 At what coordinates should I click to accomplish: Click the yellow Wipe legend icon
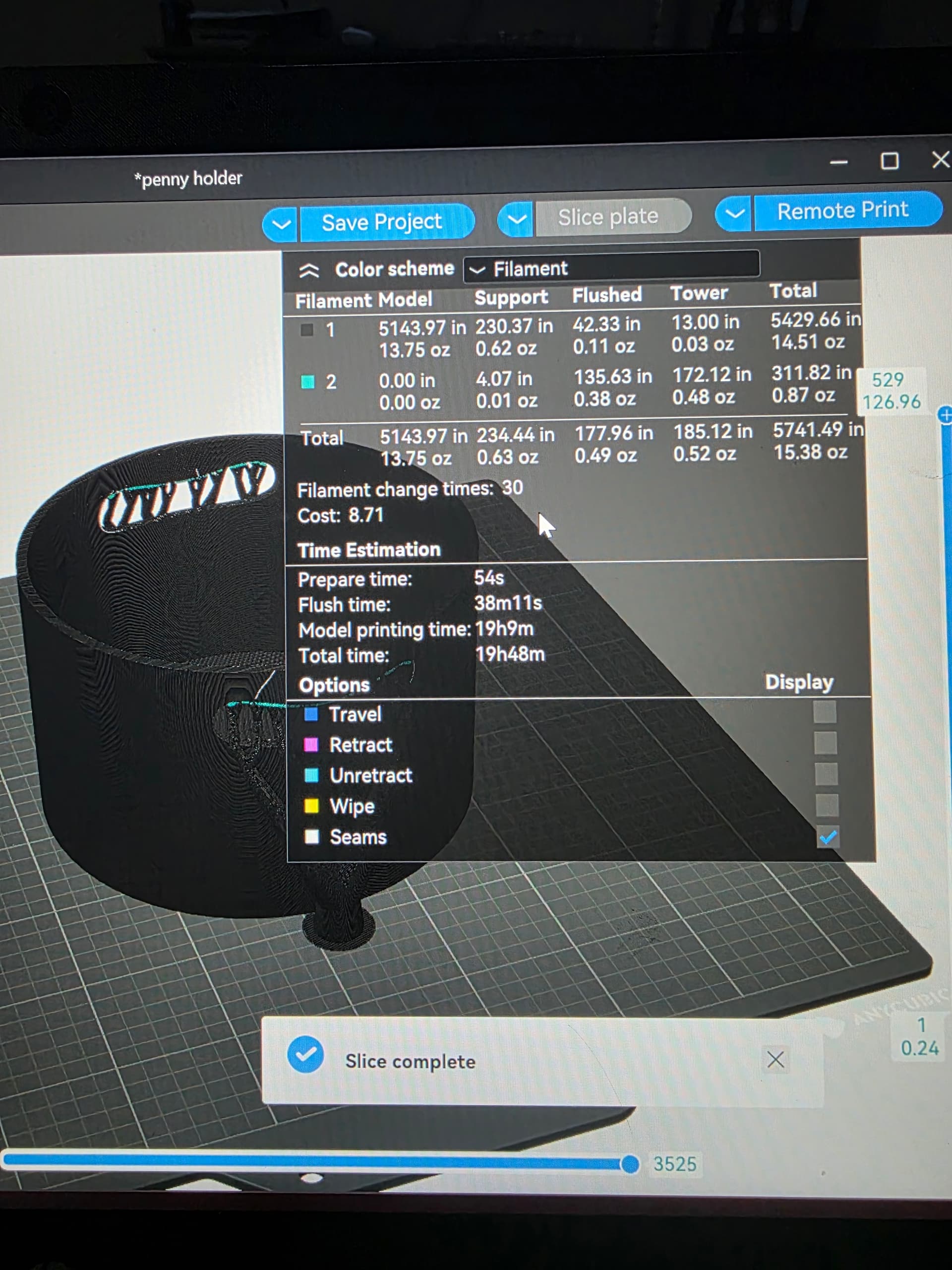pyautogui.click(x=311, y=806)
